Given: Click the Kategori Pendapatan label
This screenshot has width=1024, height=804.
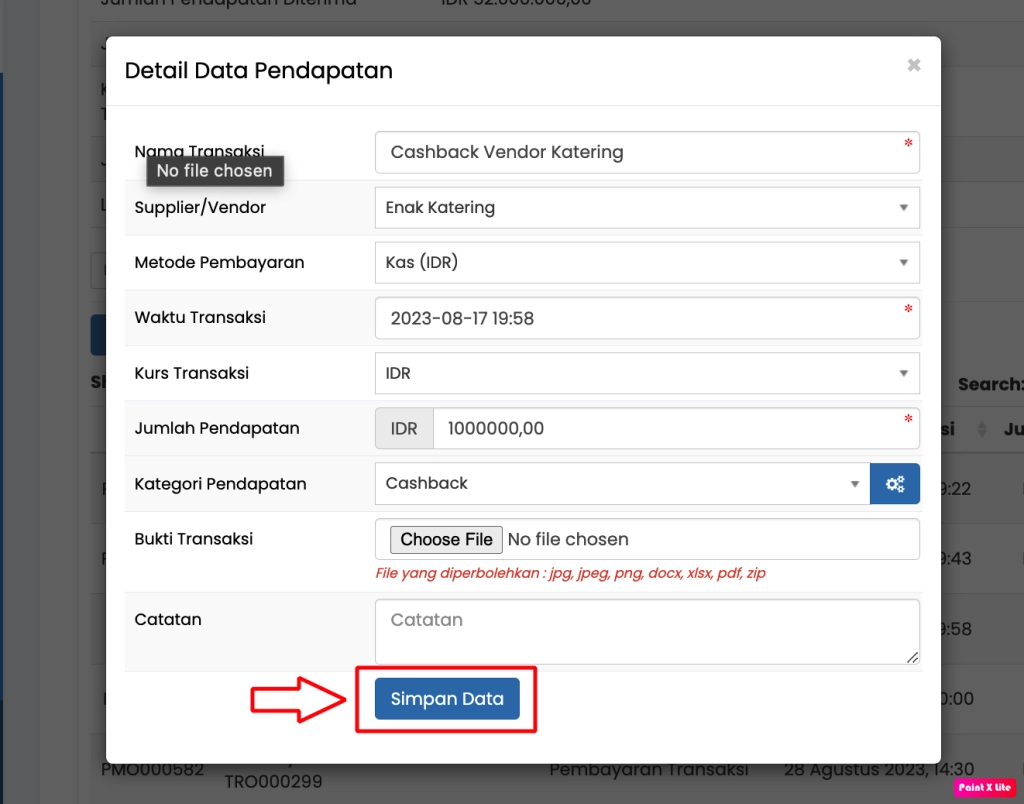Looking at the screenshot, I should [220, 484].
